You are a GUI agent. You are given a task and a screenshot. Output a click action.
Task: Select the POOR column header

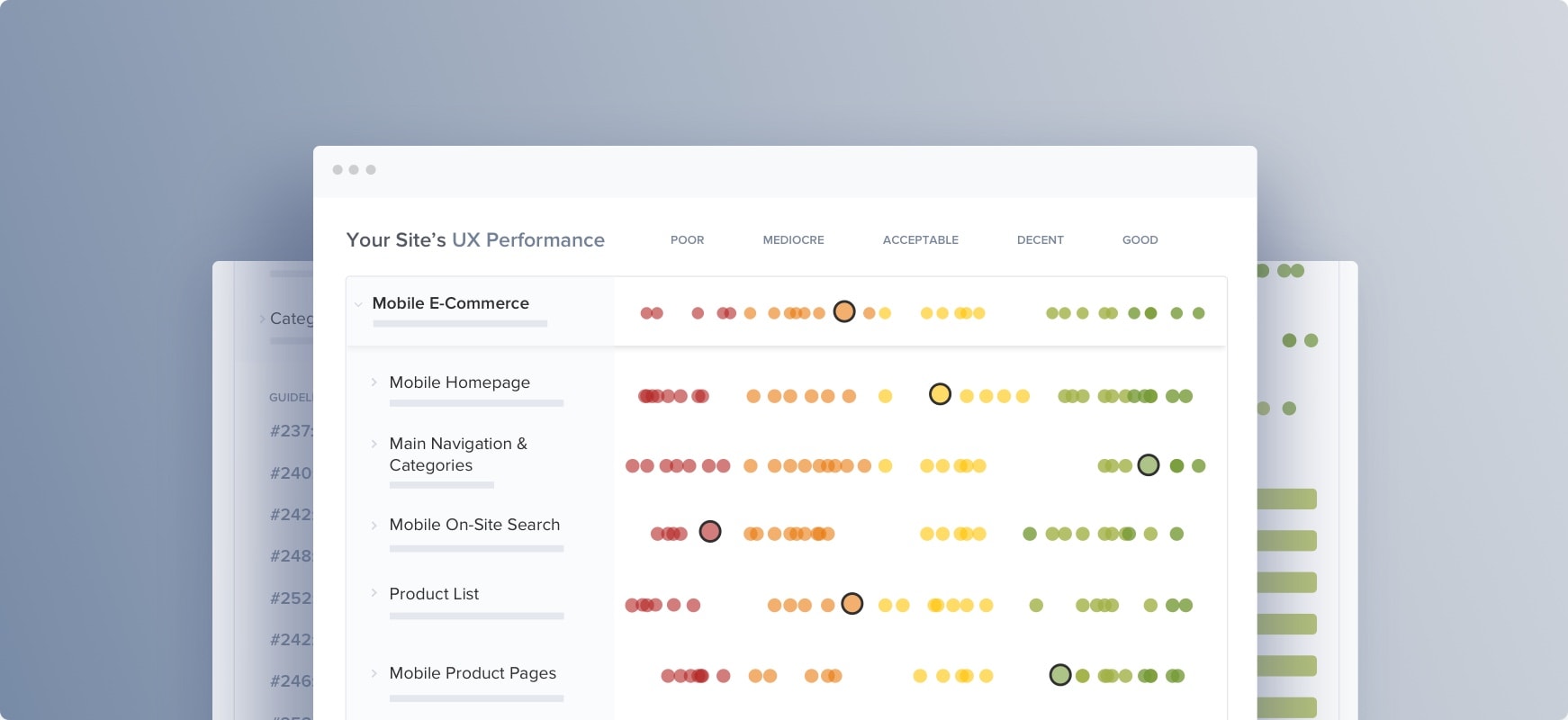688,240
